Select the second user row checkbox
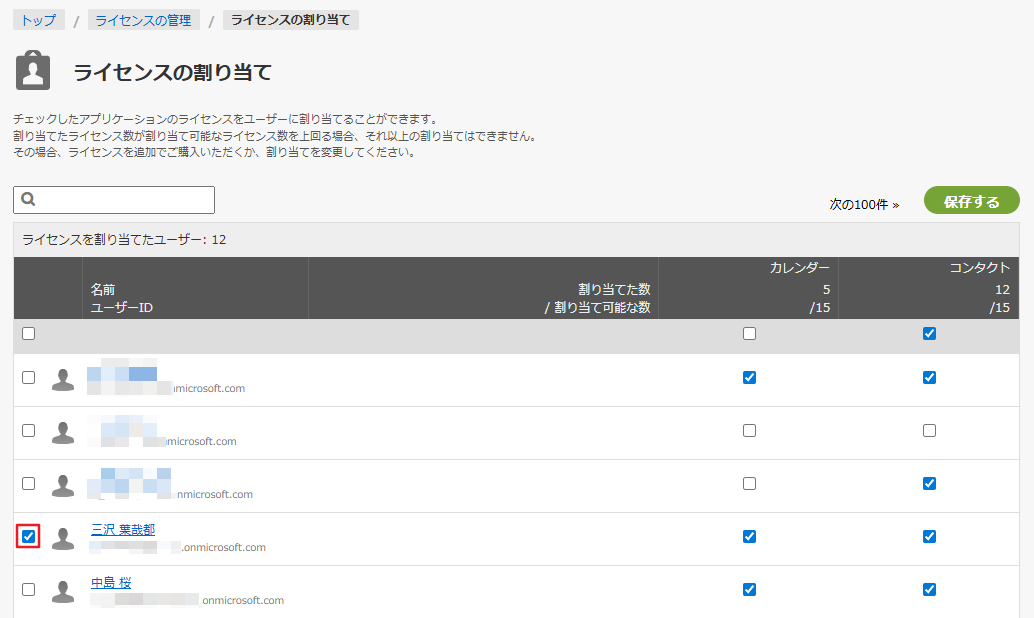Screen dimensions: 1034x618 tap(28, 431)
